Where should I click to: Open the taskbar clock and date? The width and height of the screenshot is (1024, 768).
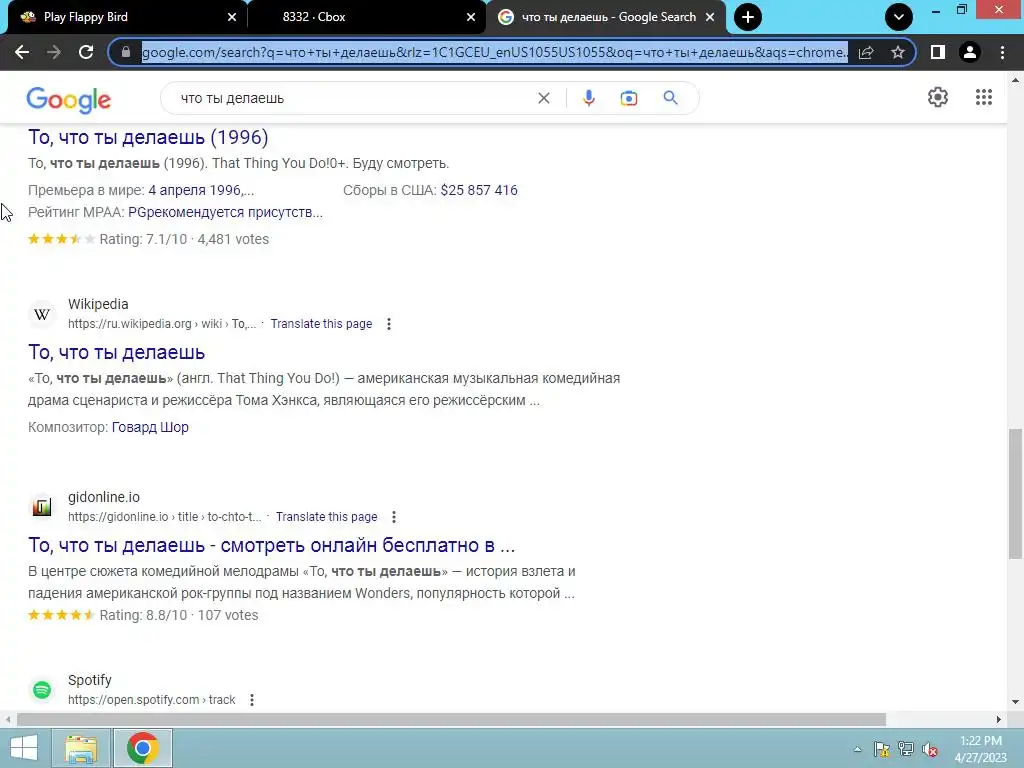click(981, 749)
